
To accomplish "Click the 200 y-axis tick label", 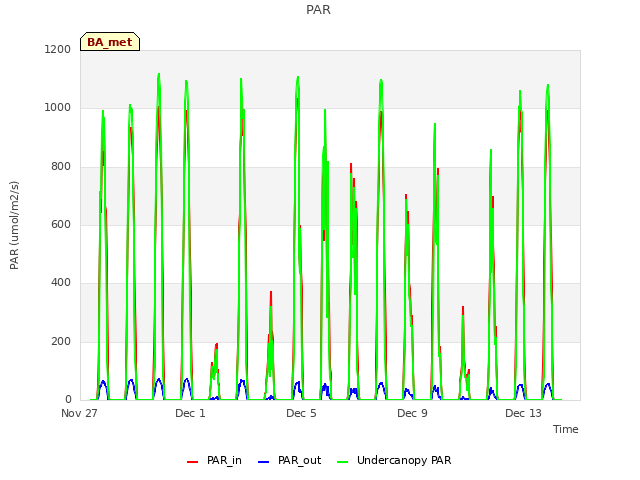I will tap(61, 341).
